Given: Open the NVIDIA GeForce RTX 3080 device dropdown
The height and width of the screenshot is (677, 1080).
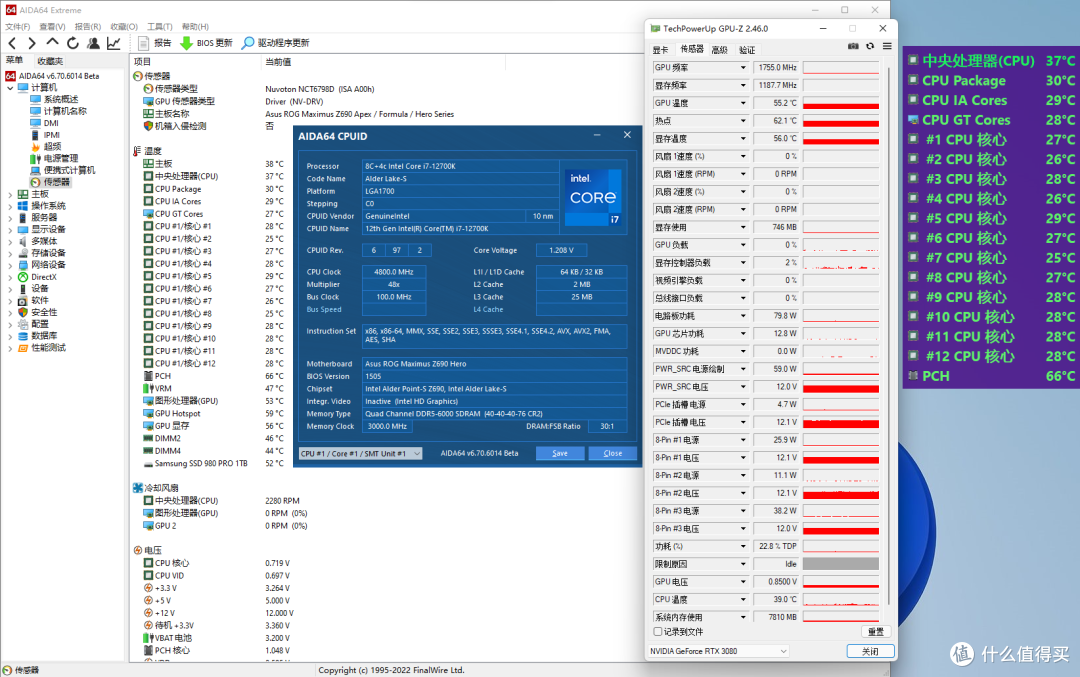Looking at the screenshot, I should (x=718, y=651).
